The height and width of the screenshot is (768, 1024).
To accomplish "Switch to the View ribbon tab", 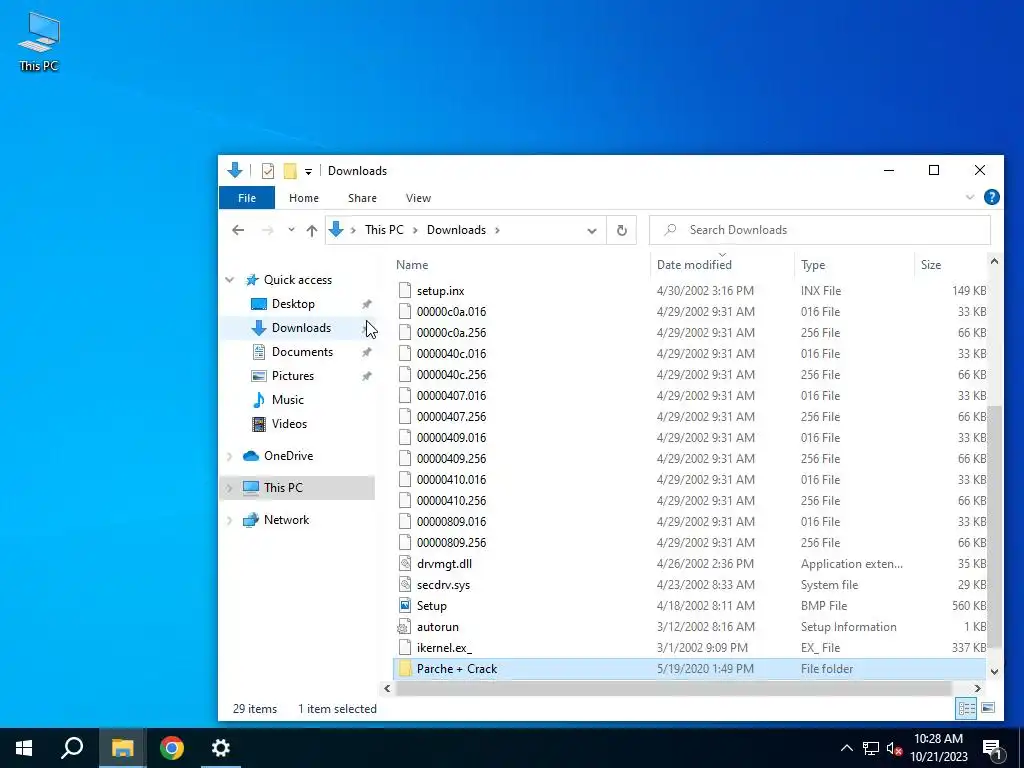I will 418,198.
